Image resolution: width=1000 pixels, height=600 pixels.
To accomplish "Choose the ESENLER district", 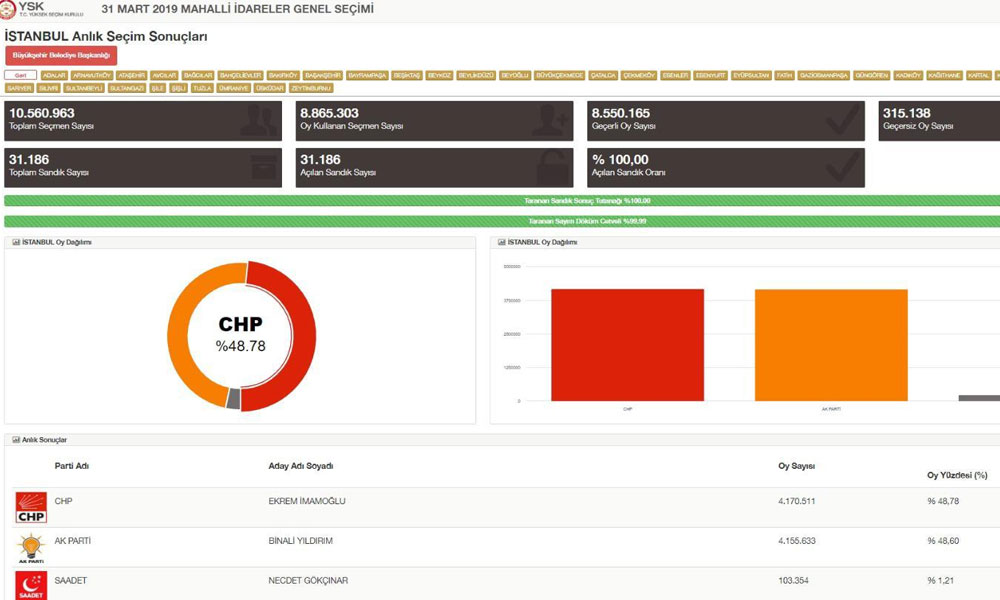I will (x=675, y=75).
